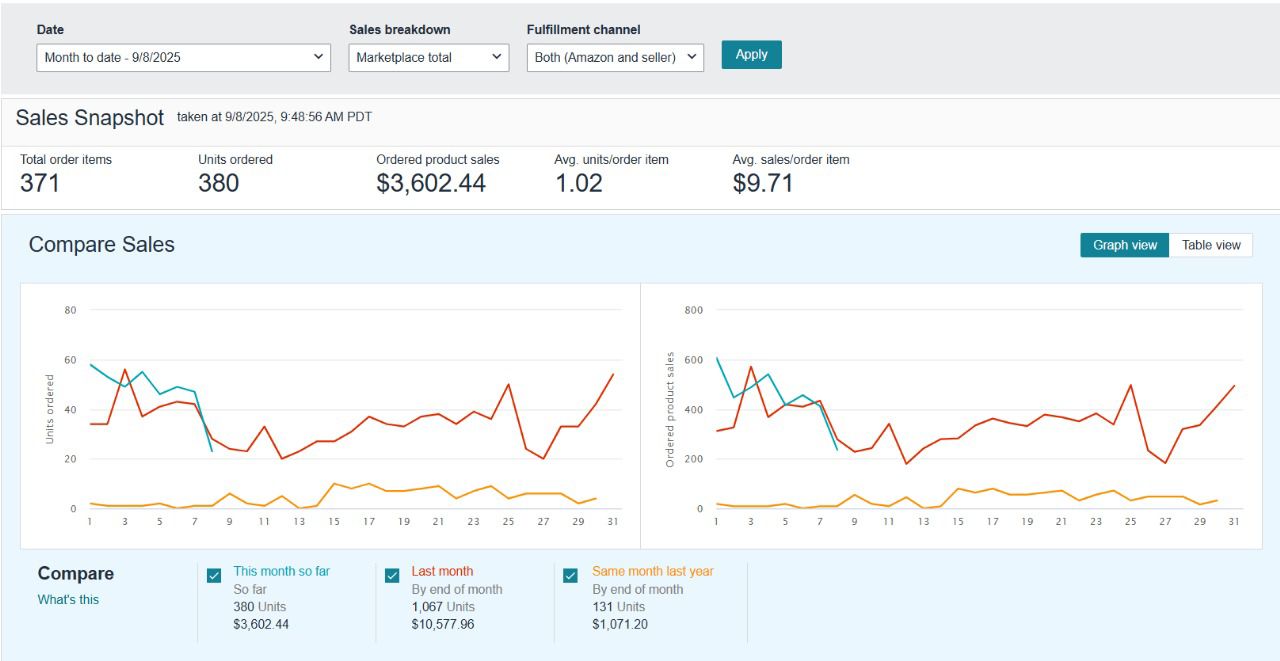Uncheck the This month so far checkbox
1280x661 pixels.
click(214, 575)
